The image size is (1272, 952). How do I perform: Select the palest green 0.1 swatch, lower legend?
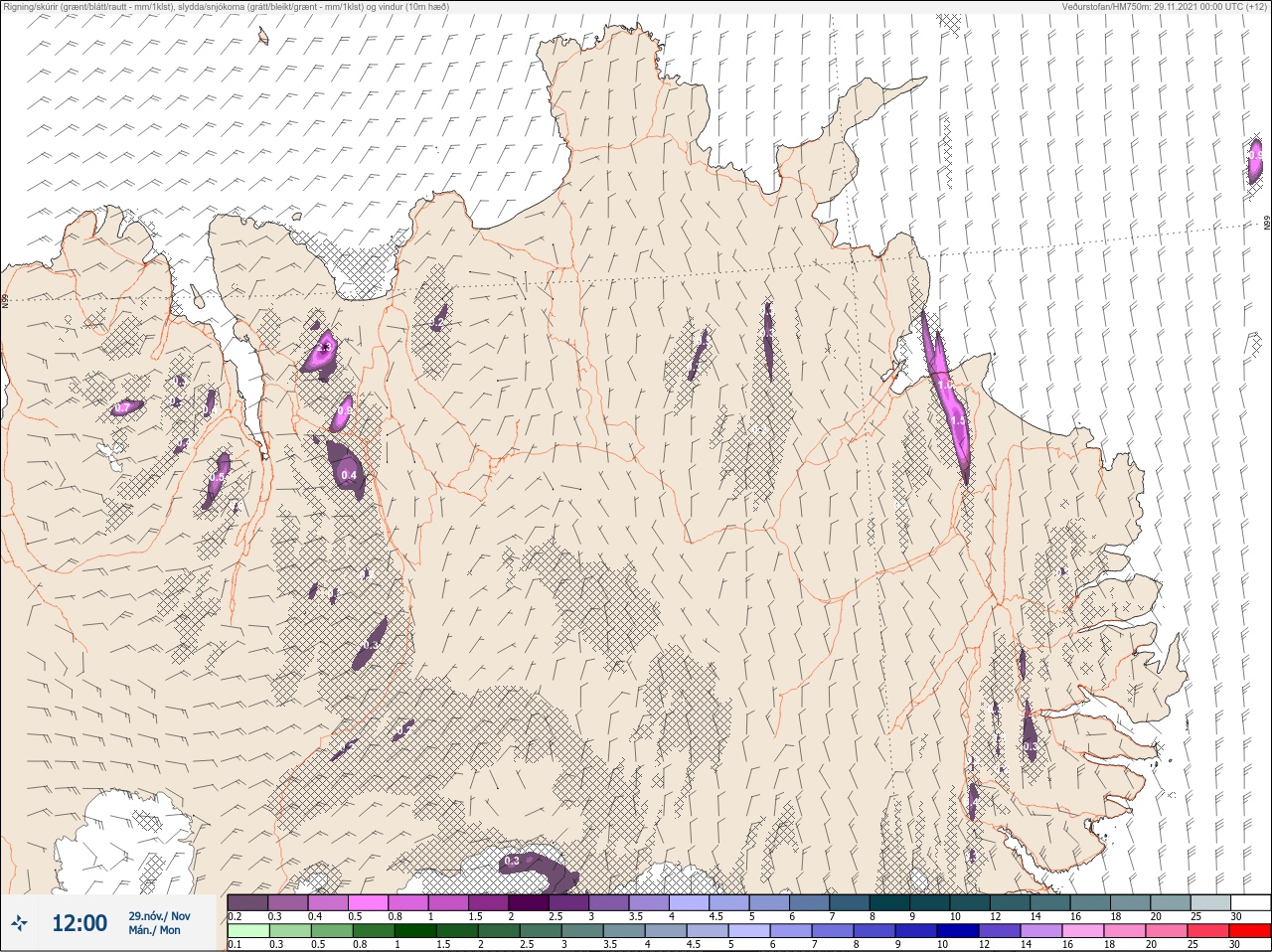pyautogui.click(x=248, y=931)
